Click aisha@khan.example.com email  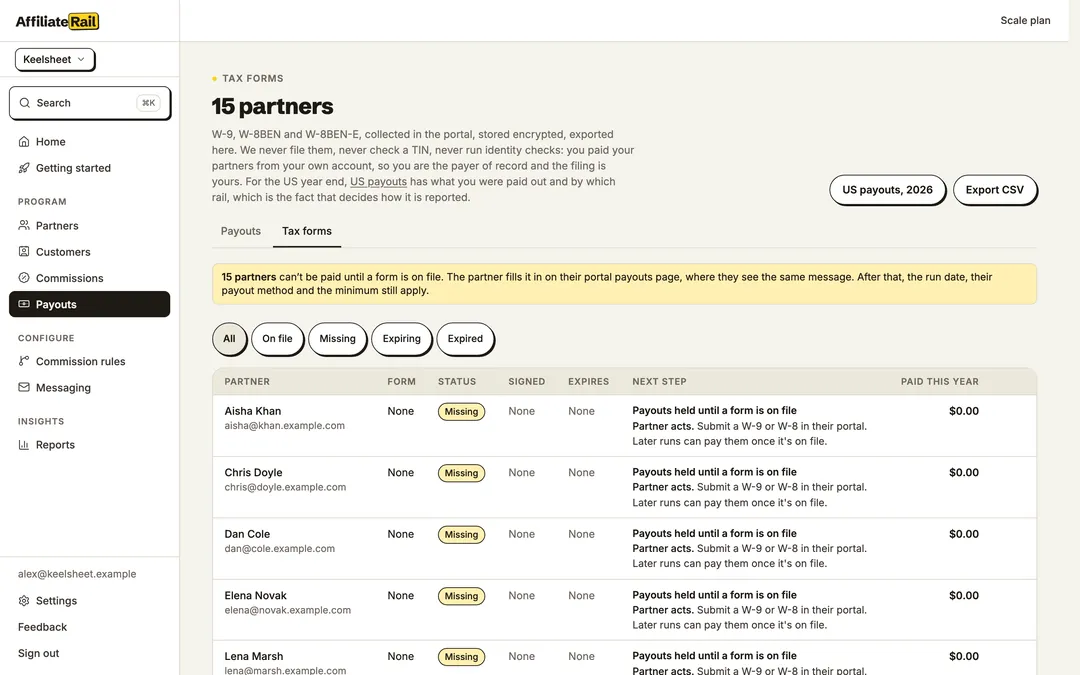[284, 426]
